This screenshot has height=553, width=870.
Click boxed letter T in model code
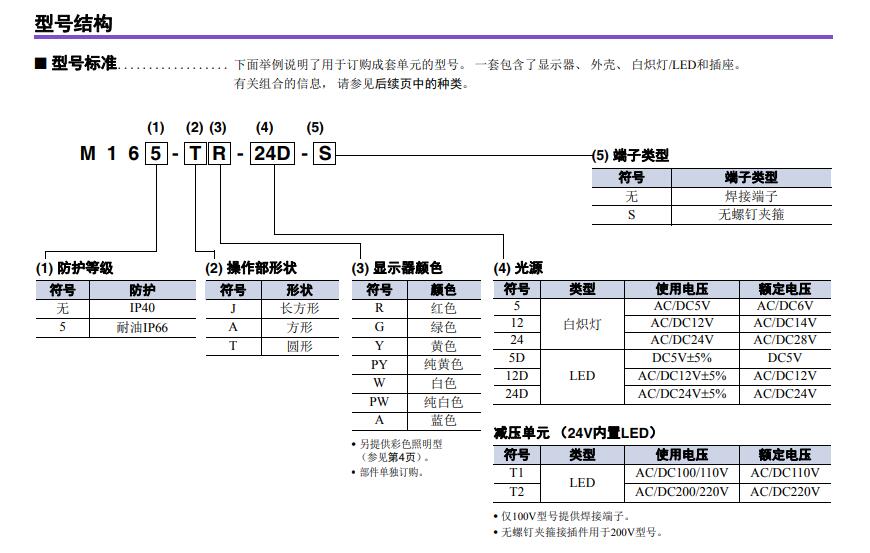(195, 153)
